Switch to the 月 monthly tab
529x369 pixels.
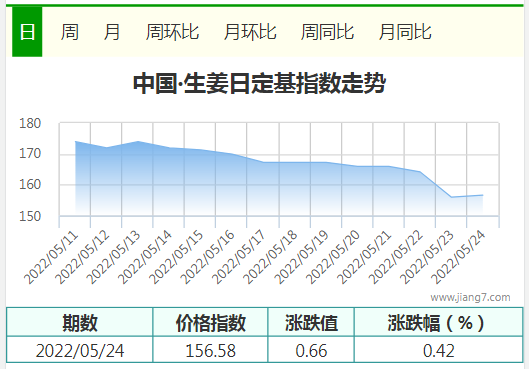(x=112, y=32)
